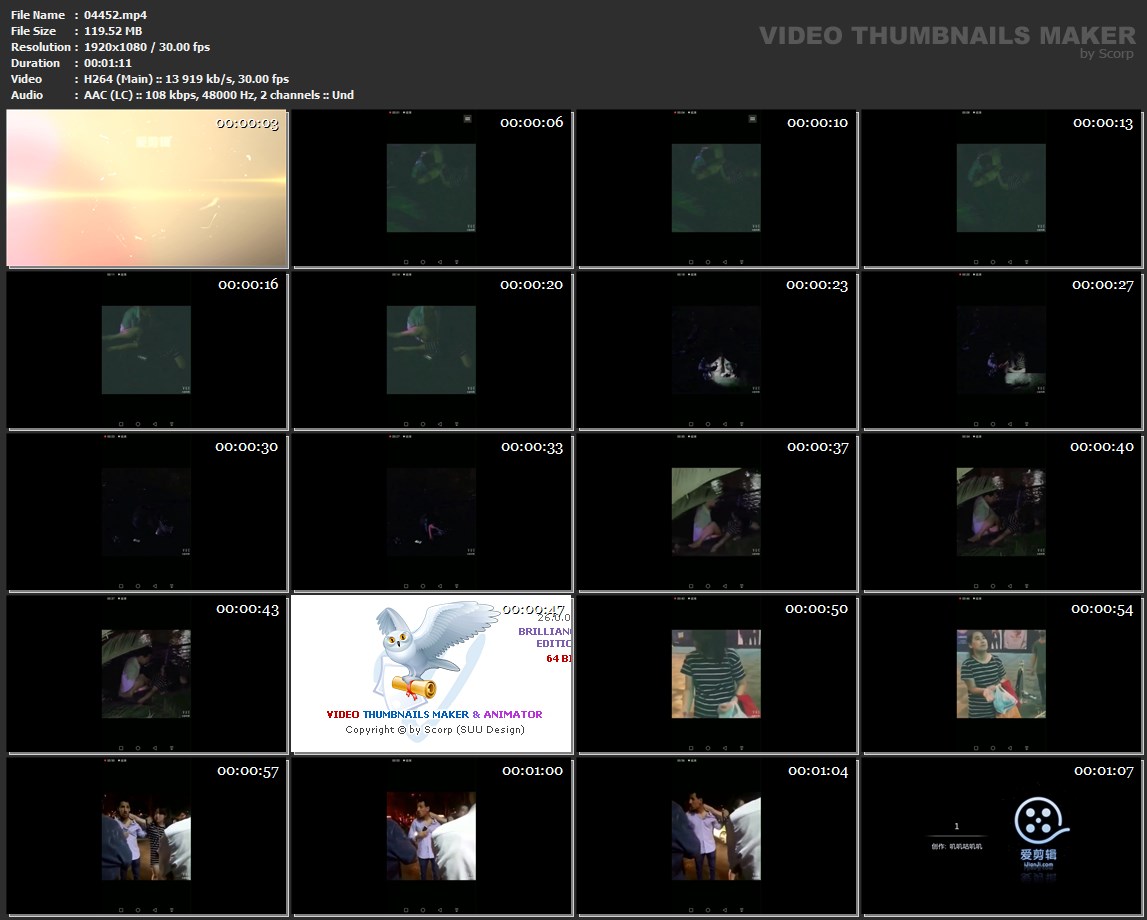Select the thumbnail stamped 00:00:03

point(146,188)
